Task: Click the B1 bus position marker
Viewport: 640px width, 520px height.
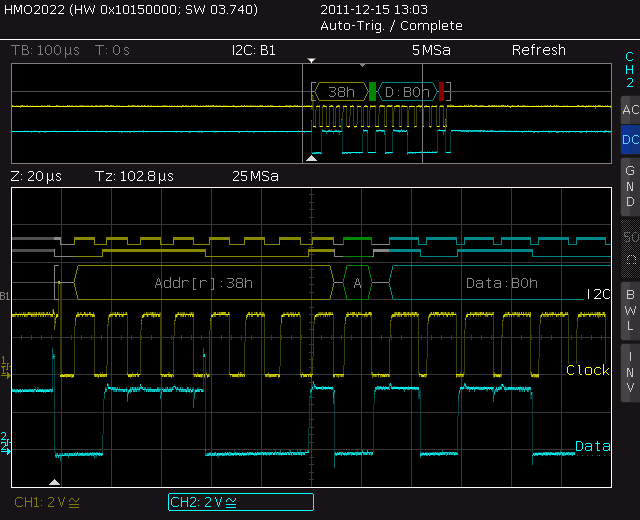Action: 4,296
